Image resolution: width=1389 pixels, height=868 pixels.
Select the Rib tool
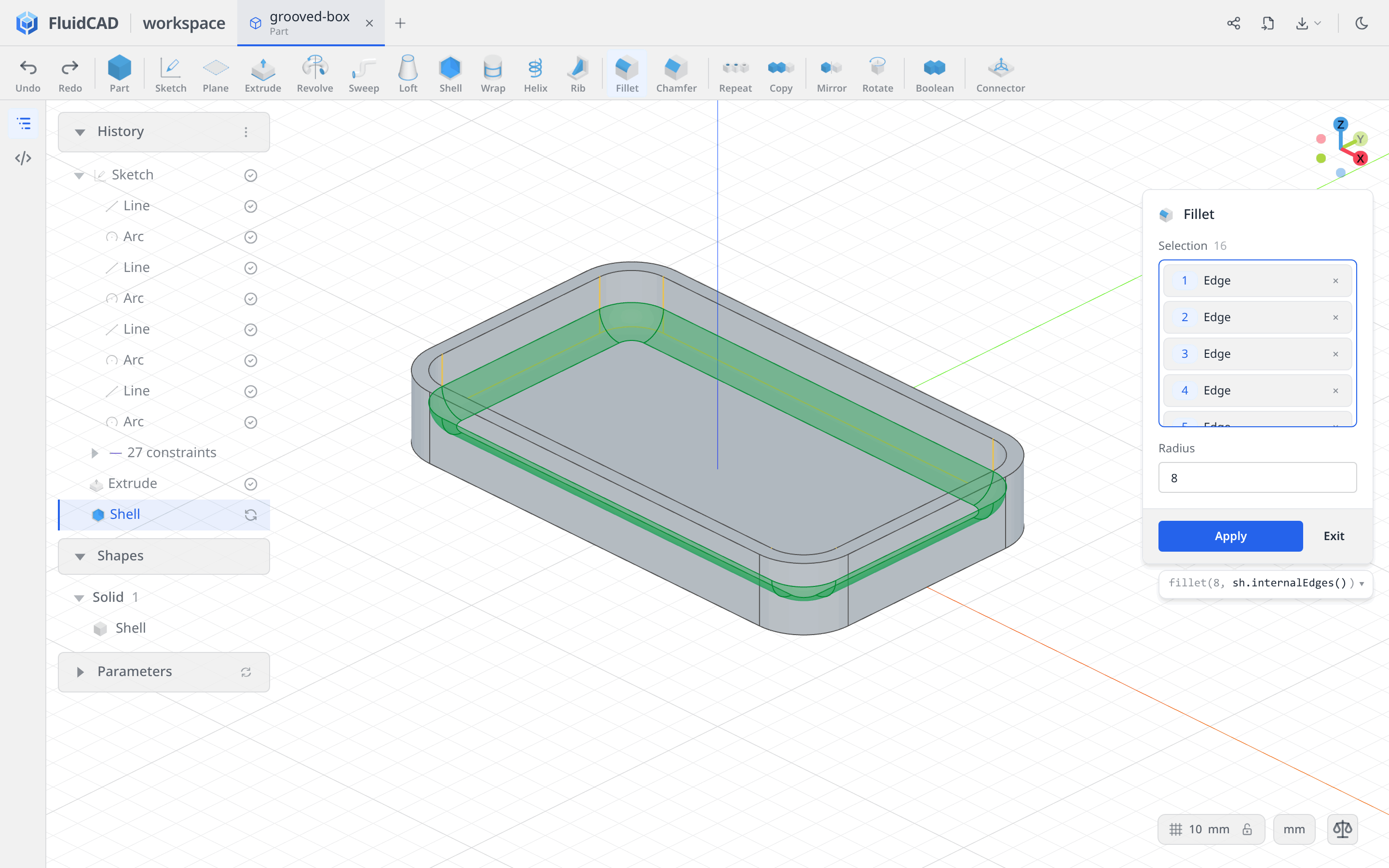coord(578,73)
